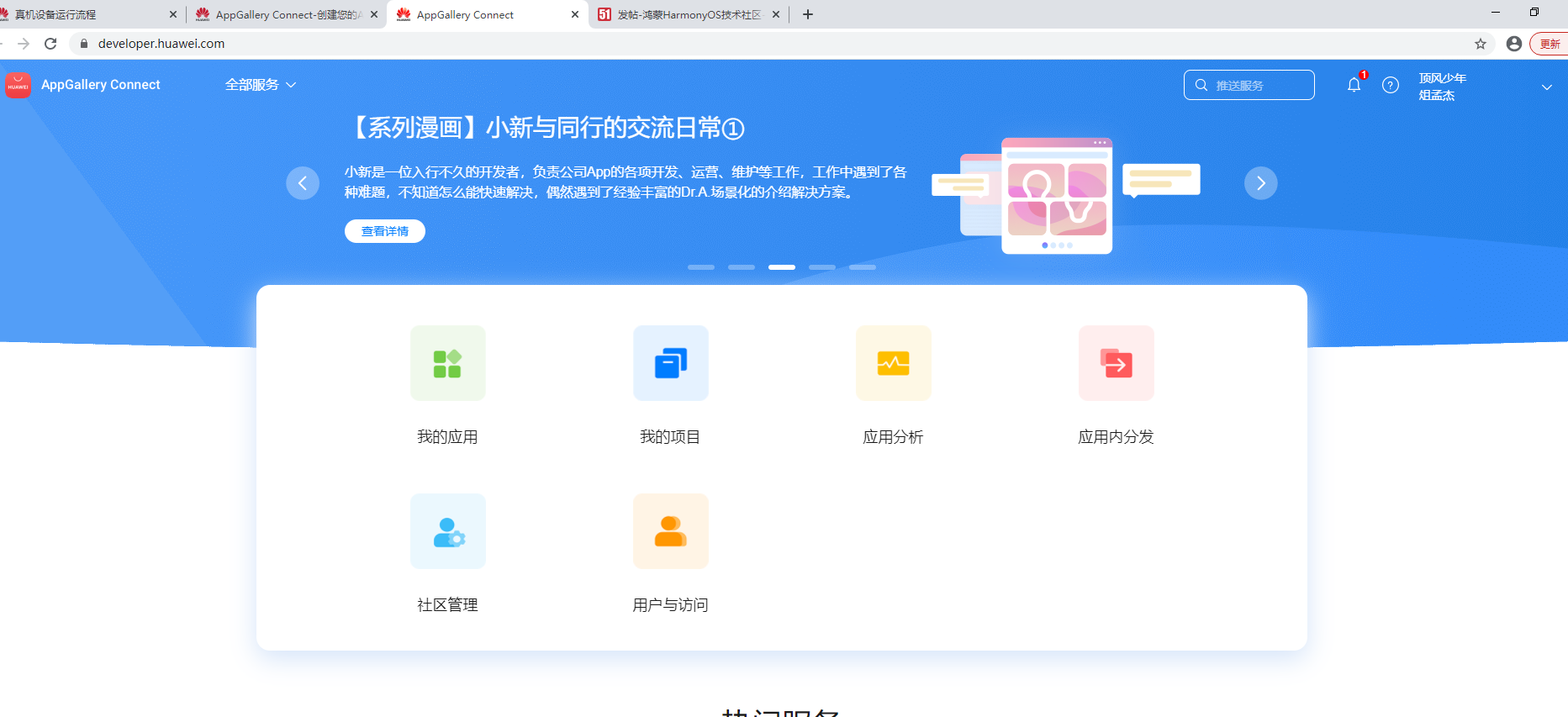This screenshot has width=1568, height=717.
Task: Click the 查看详情 button
Action: tap(385, 231)
